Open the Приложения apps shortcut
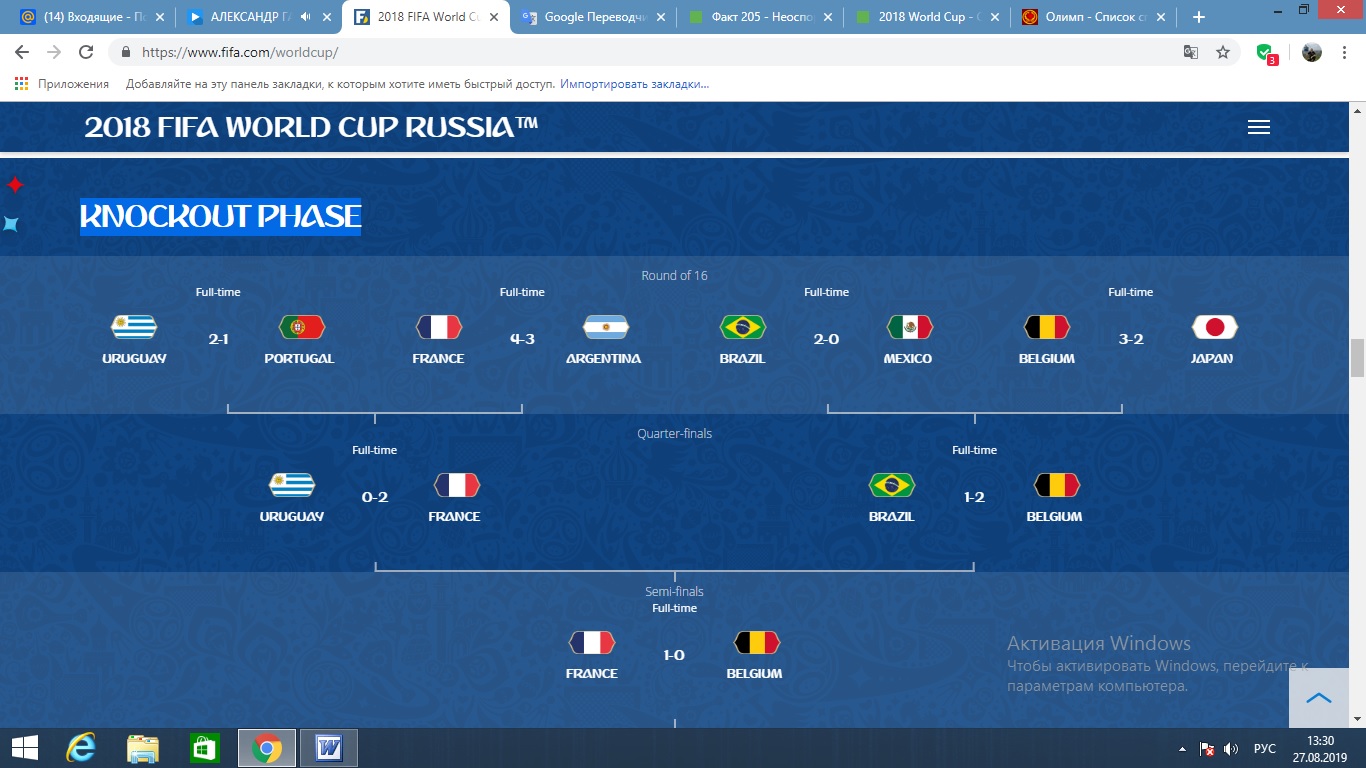 (62, 84)
